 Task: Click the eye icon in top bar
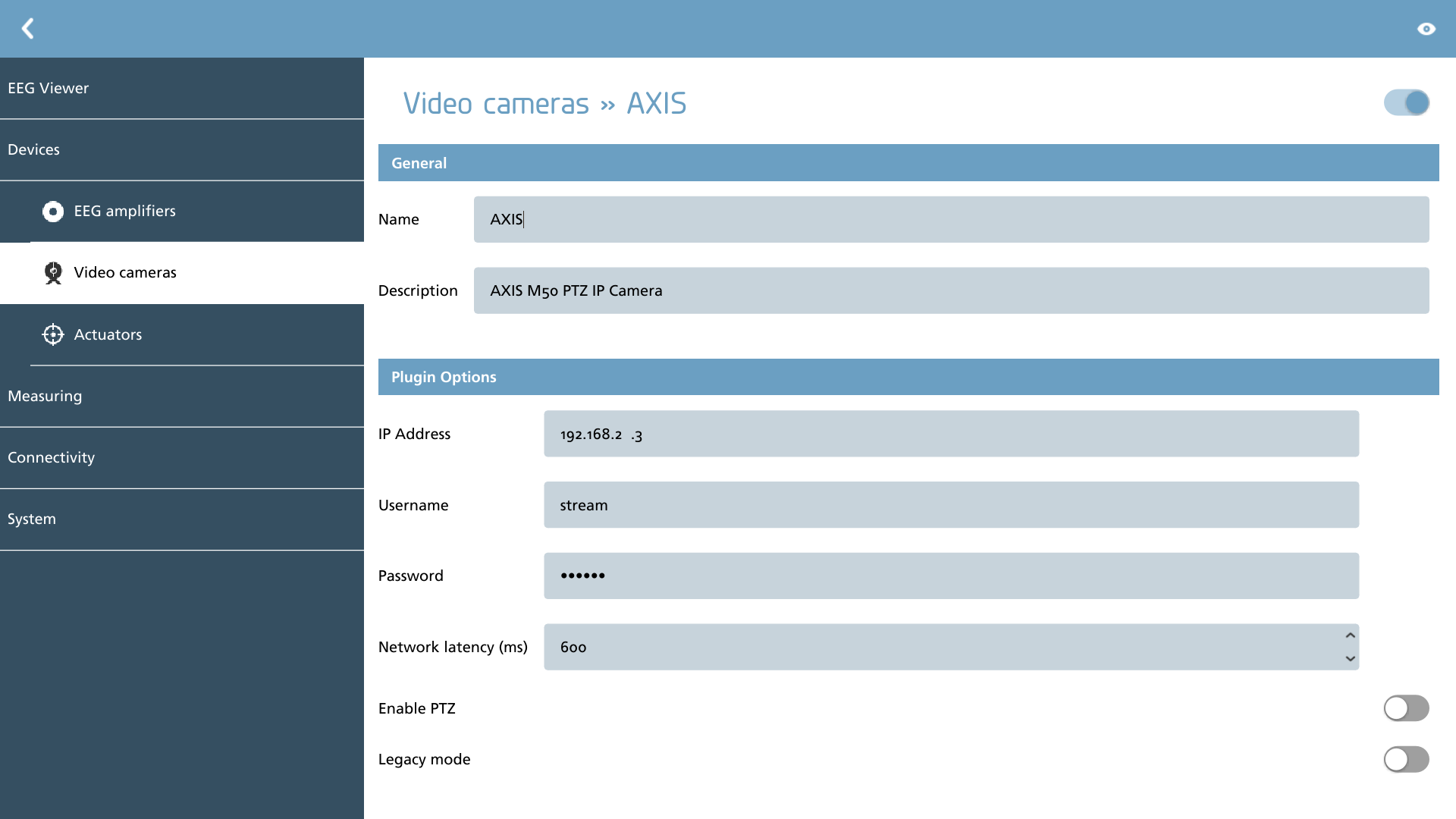[1426, 29]
